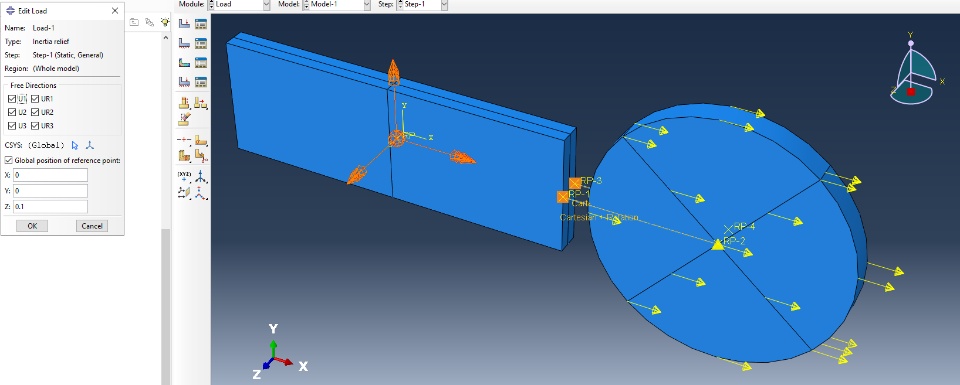Viewport: 960px width, 385px height.
Task: Uncheck the UR3 free direction checkbox
Action: (35, 125)
